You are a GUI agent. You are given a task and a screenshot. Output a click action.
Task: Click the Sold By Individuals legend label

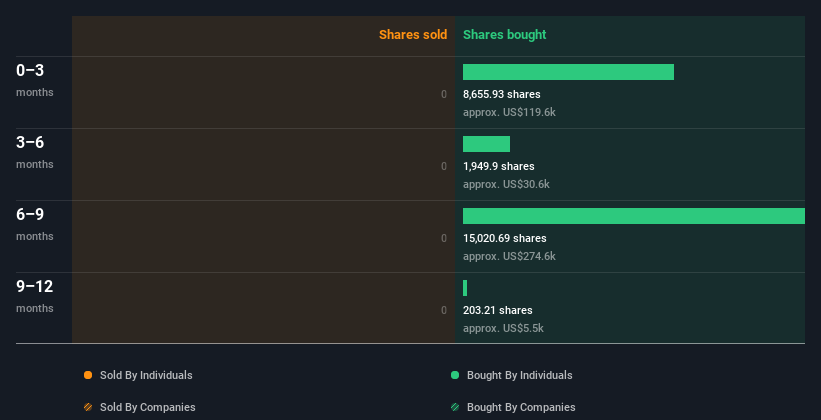[x=146, y=375]
